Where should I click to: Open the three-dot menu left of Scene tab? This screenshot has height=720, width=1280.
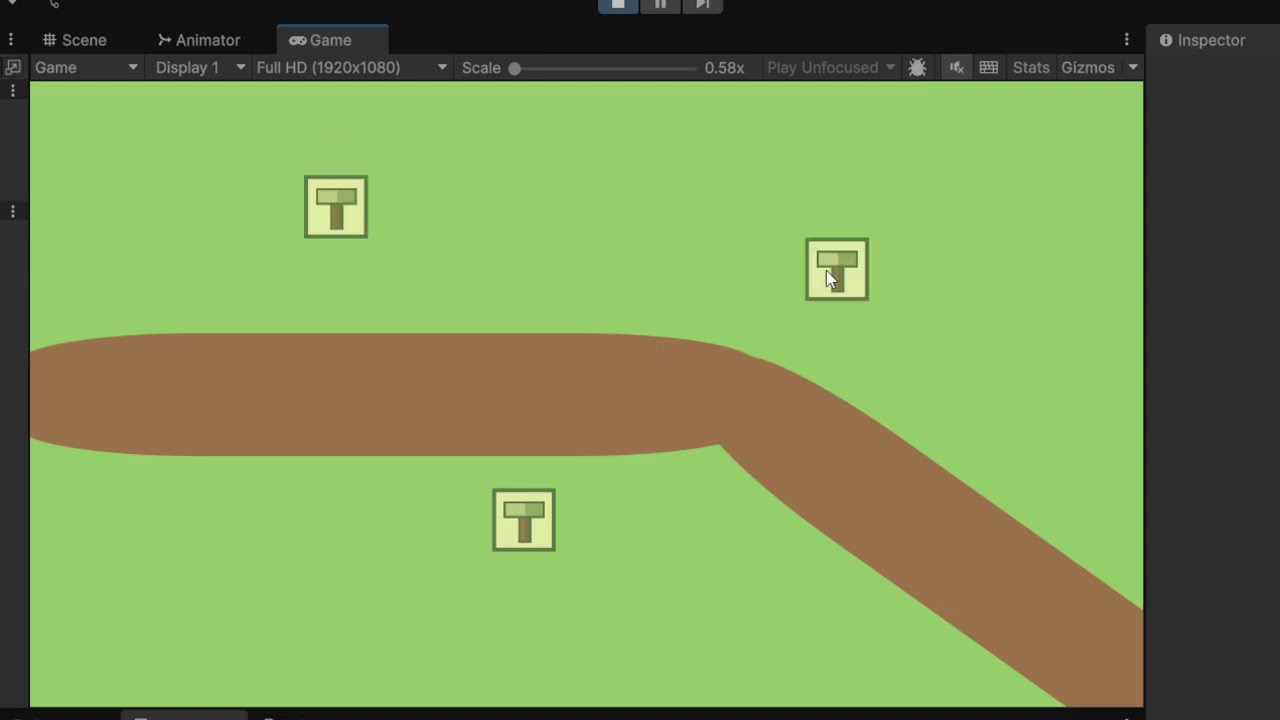coord(11,40)
